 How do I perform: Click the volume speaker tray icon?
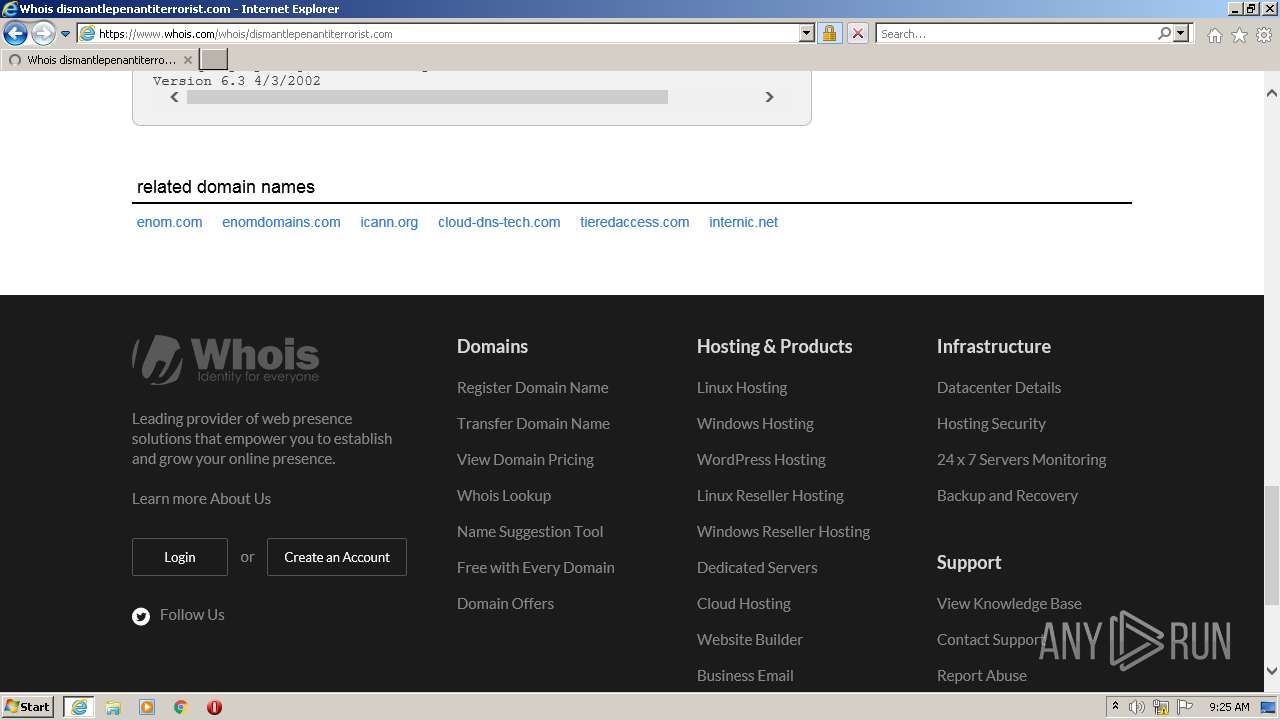click(1137, 707)
